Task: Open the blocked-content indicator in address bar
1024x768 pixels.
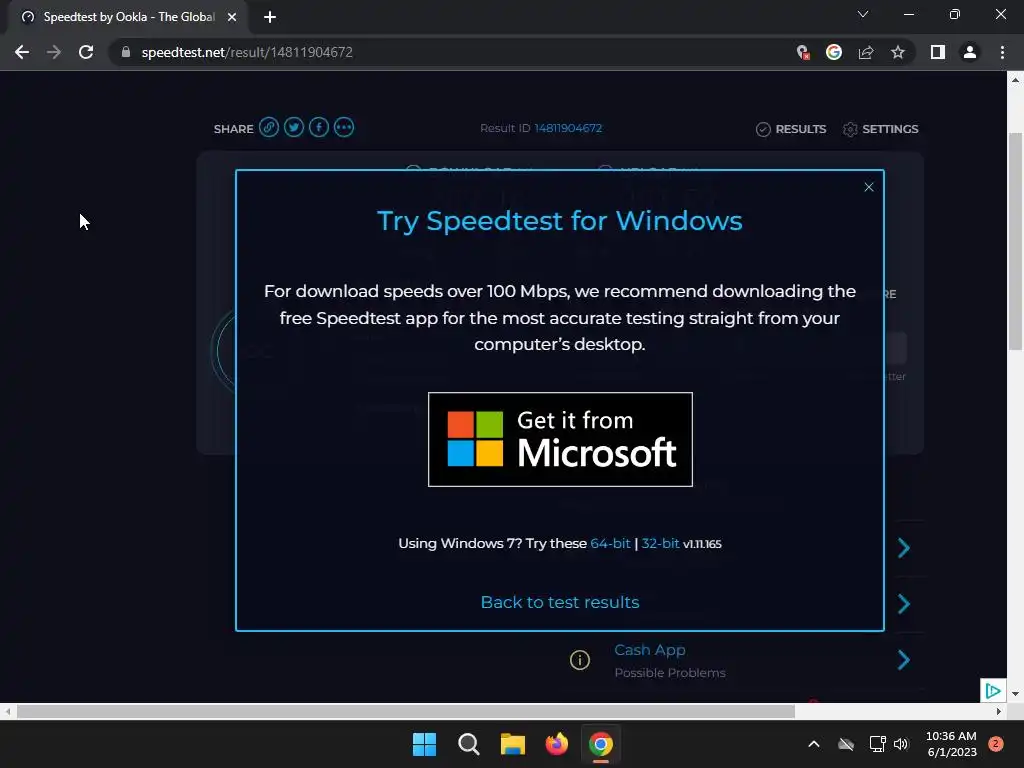Action: tap(803, 52)
